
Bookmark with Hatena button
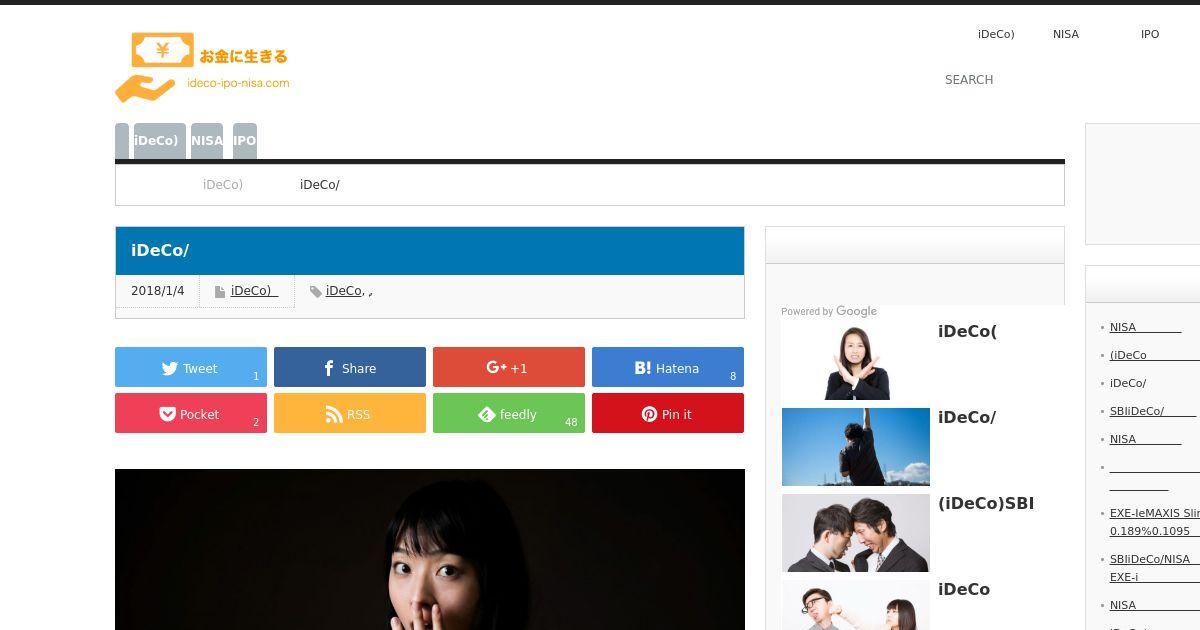[x=668, y=367]
